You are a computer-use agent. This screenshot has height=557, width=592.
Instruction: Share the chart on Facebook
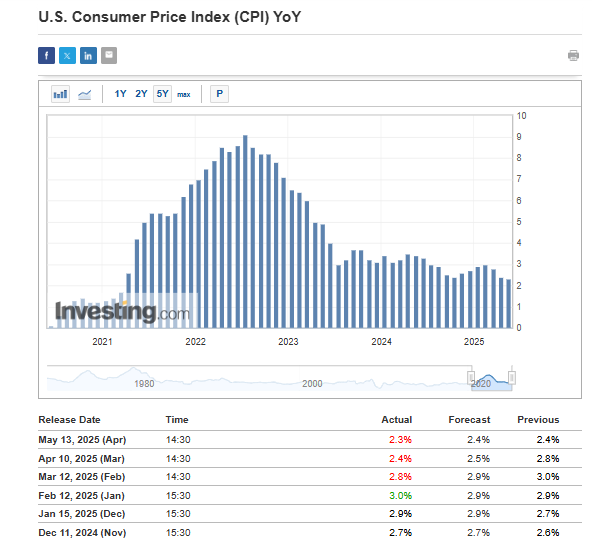point(46,56)
